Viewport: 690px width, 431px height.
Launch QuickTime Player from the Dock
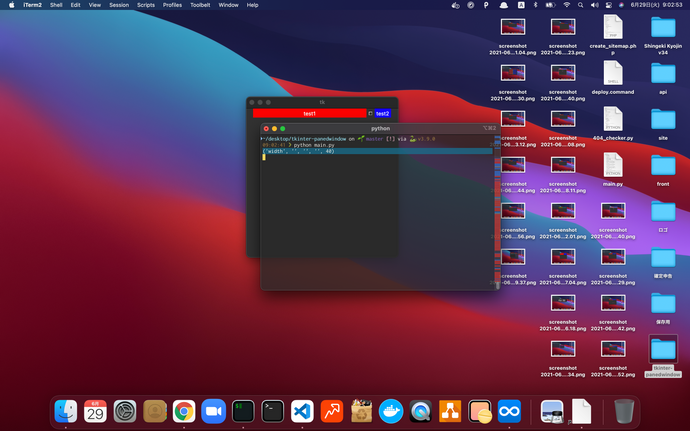420,411
